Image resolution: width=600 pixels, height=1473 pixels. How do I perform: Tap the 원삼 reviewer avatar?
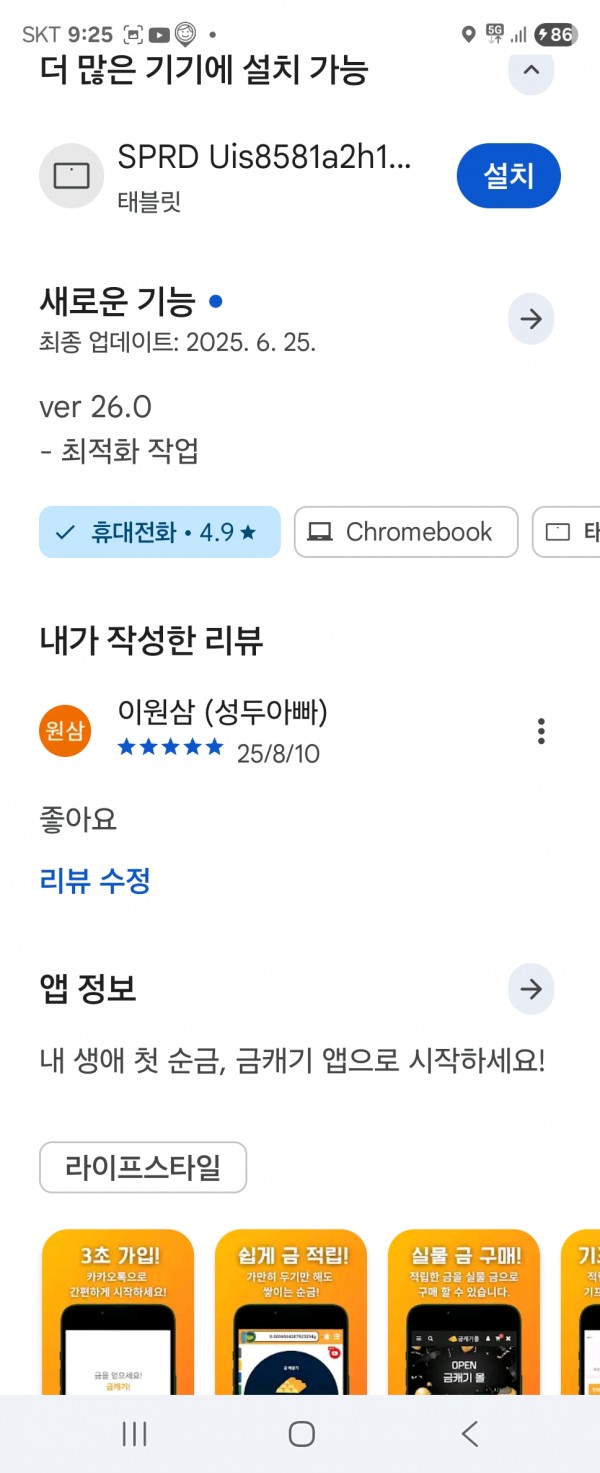click(x=65, y=731)
